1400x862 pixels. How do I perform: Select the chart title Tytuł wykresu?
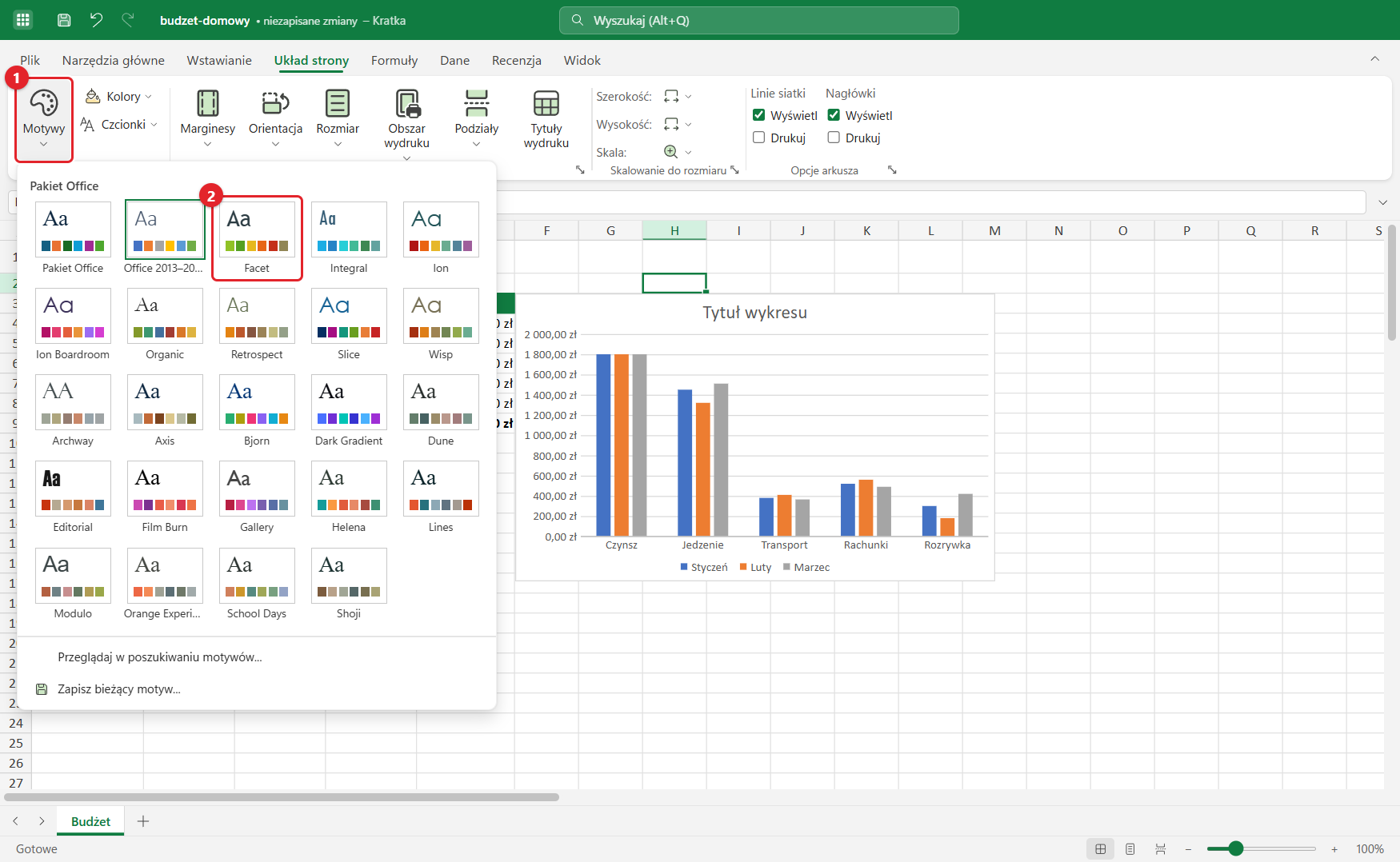click(x=754, y=313)
